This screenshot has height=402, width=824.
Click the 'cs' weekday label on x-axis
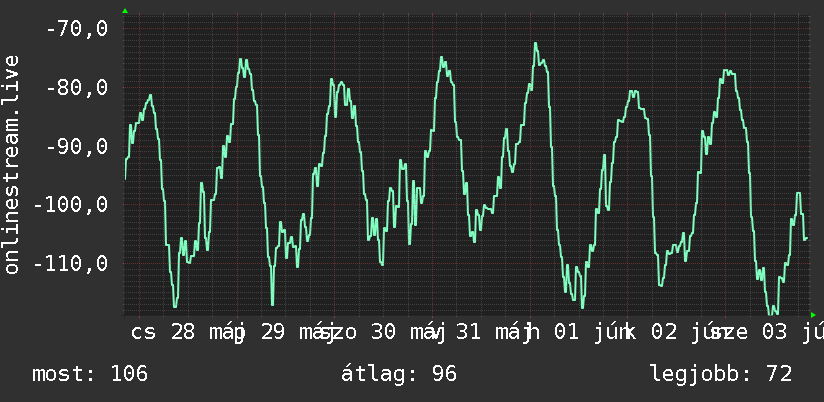143,333
